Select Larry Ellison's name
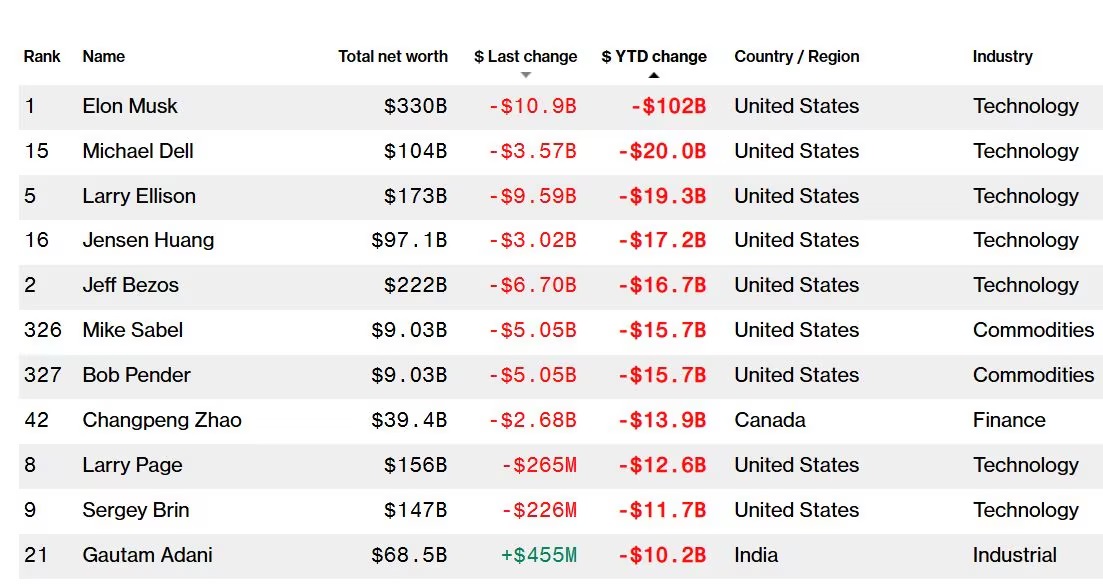Screen dimensions: 1103x586 pyautogui.click(x=139, y=196)
